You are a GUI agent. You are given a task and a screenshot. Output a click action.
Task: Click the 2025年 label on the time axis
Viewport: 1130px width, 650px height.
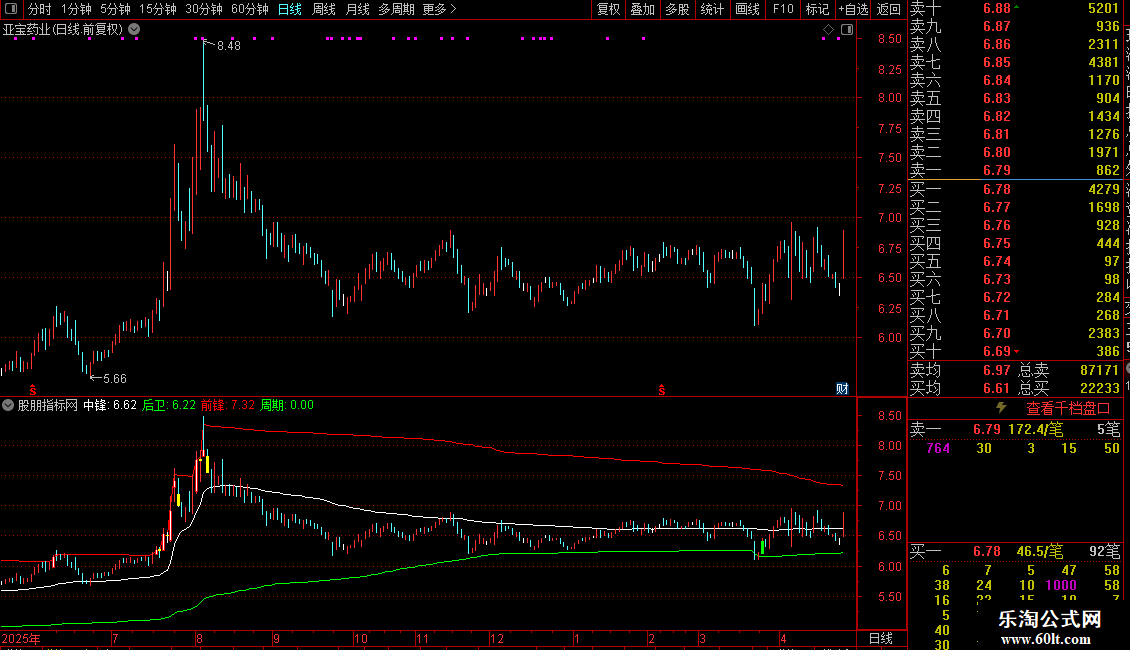point(21,638)
